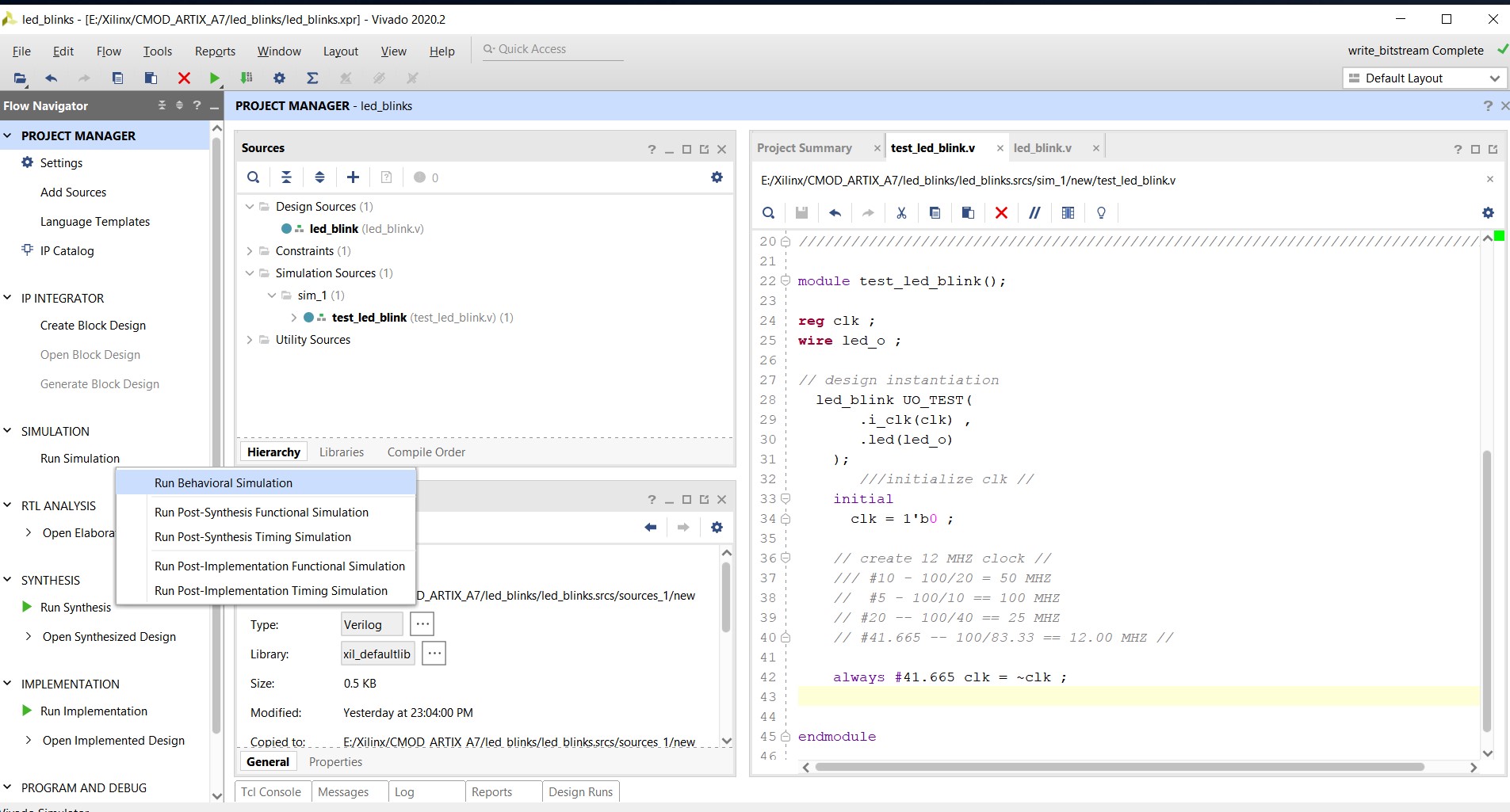Add sources using the plus icon
This screenshot has height=812, width=1510.
click(x=353, y=177)
